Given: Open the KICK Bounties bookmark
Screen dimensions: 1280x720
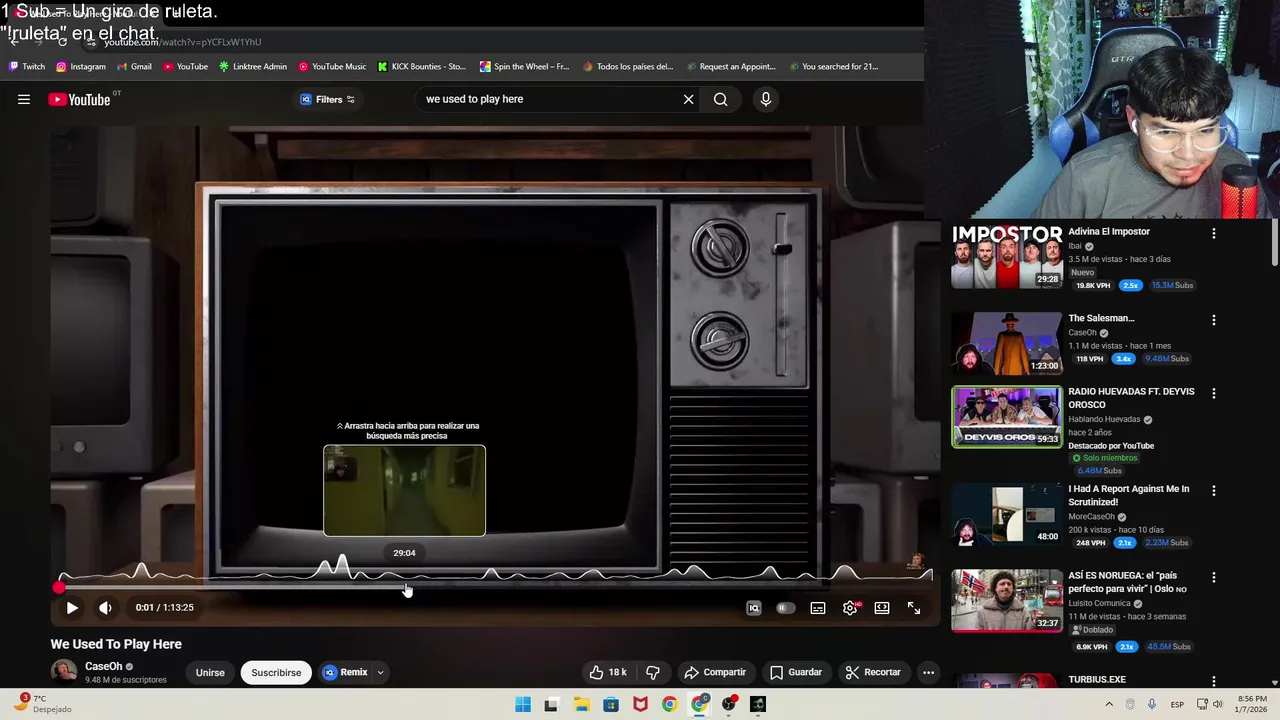Looking at the screenshot, I should click(421, 67).
